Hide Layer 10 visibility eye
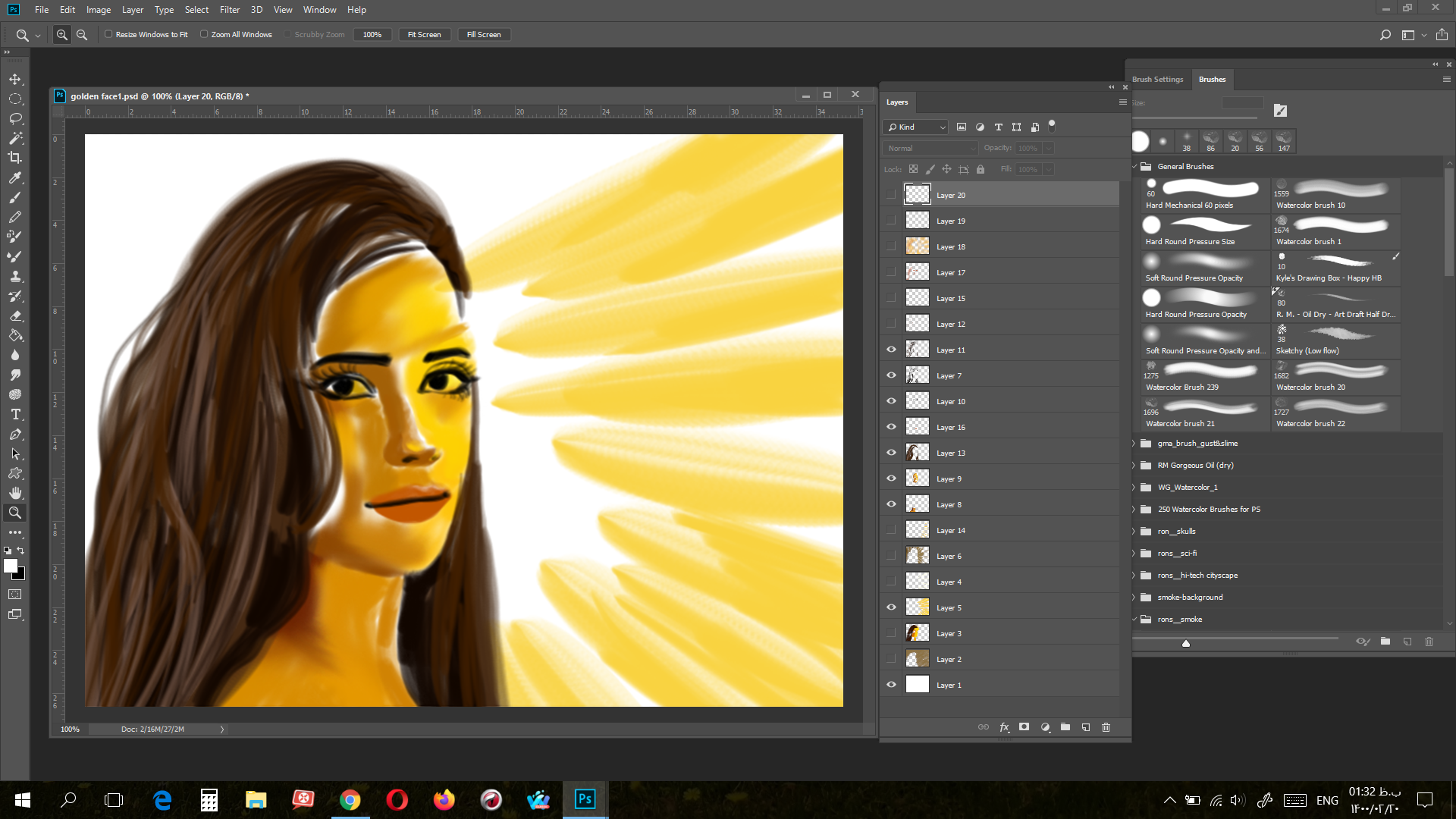The width and height of the screenshot is (1456, 819). 891,401
